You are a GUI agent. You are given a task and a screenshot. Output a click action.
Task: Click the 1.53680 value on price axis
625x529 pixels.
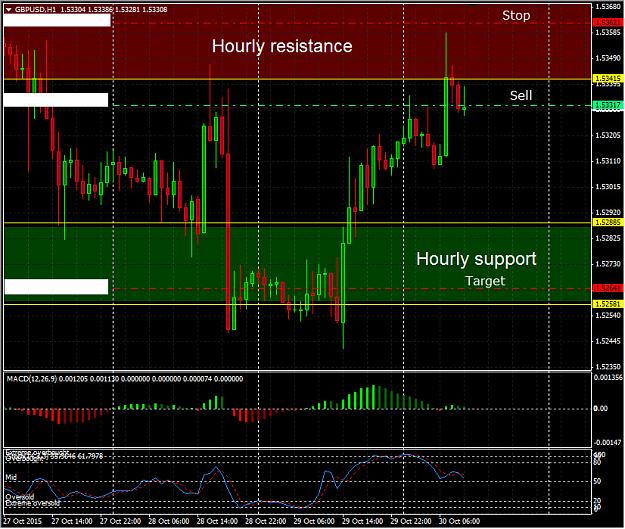(x=608, y=6)
